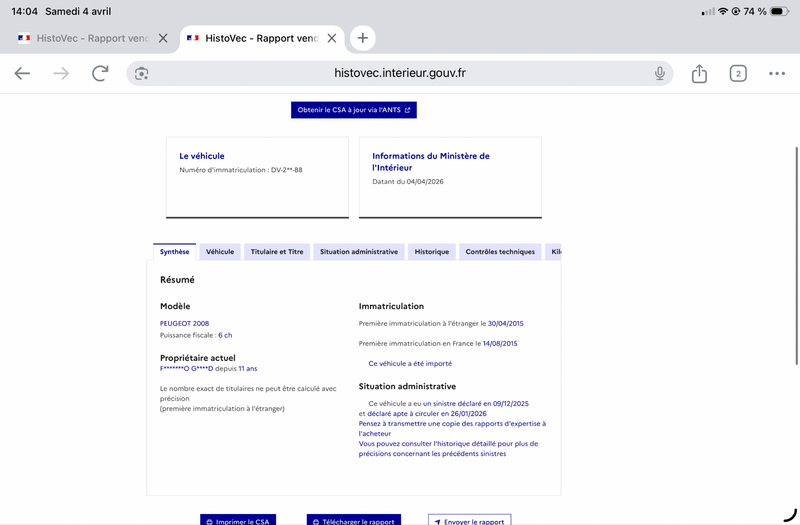The height and width of the screenshot is (525, 800).
Task: Click the page vertical scrollbar
Action: (x=796, y=256)
